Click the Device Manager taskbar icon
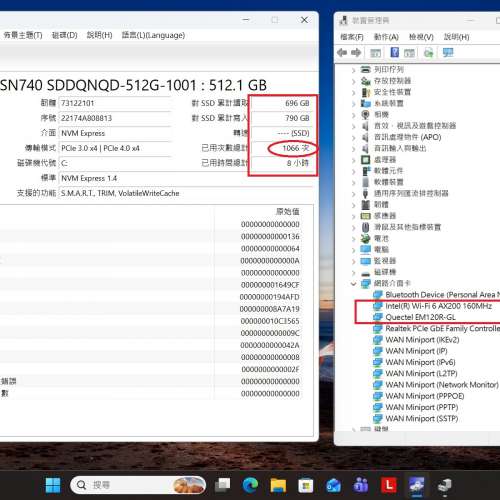Screen dimensions: 500x500 point(444,485)
